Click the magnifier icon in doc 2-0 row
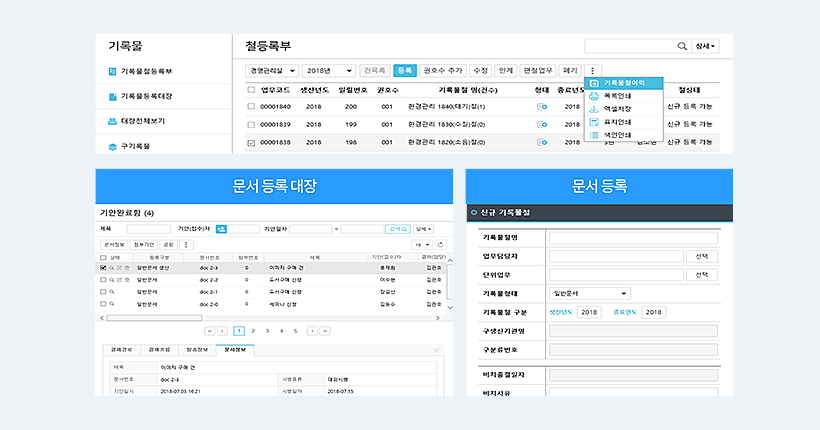The height and width of the screenshot is (430, 820). [x=111, y=304]
